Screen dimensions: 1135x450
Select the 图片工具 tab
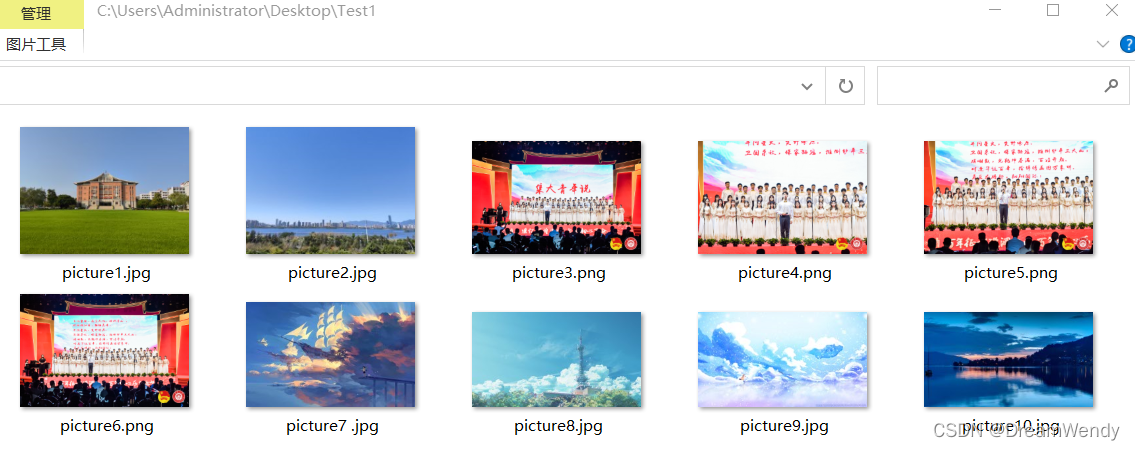click(36, 44)
